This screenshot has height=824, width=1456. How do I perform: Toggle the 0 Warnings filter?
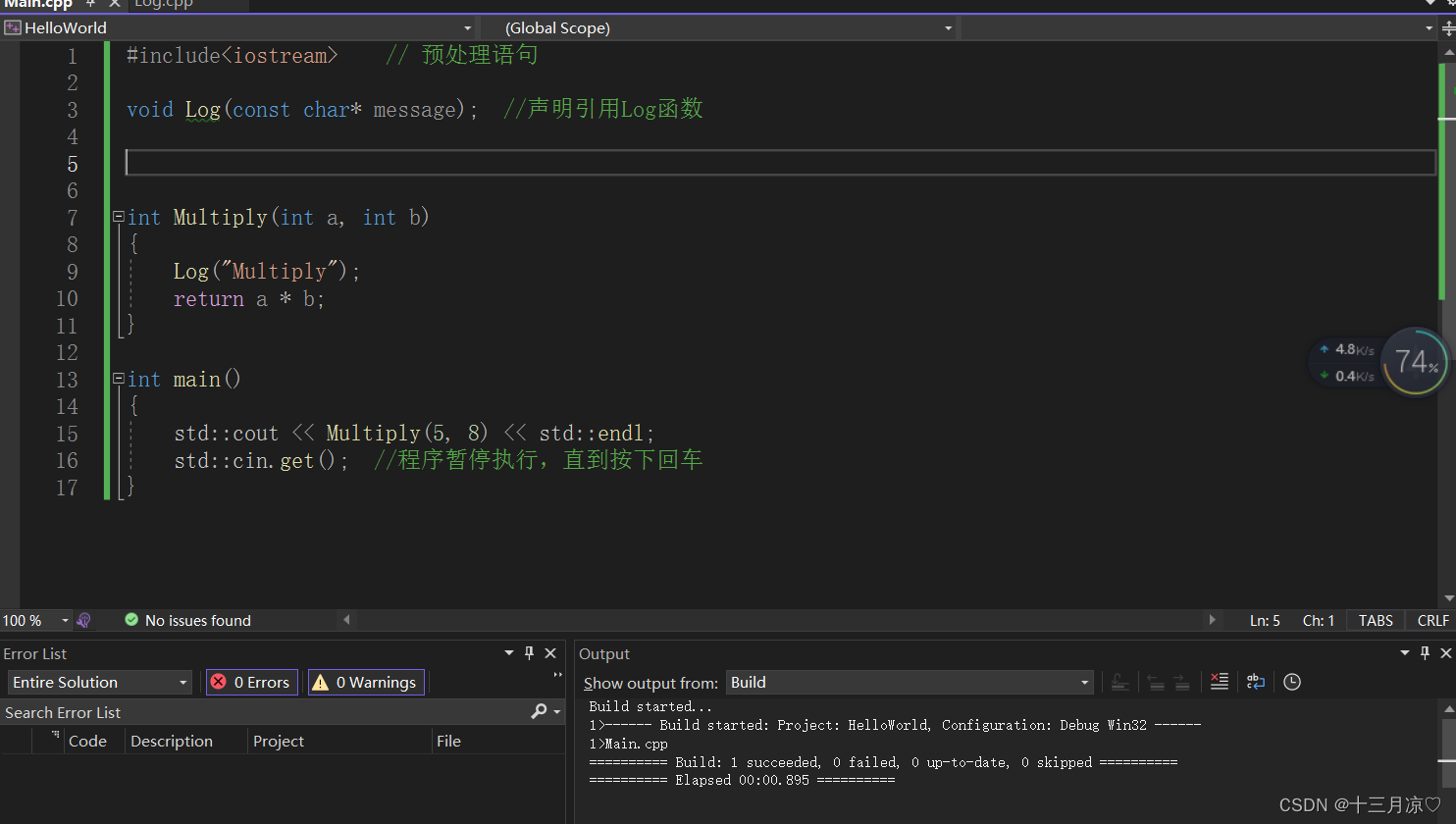366,682
